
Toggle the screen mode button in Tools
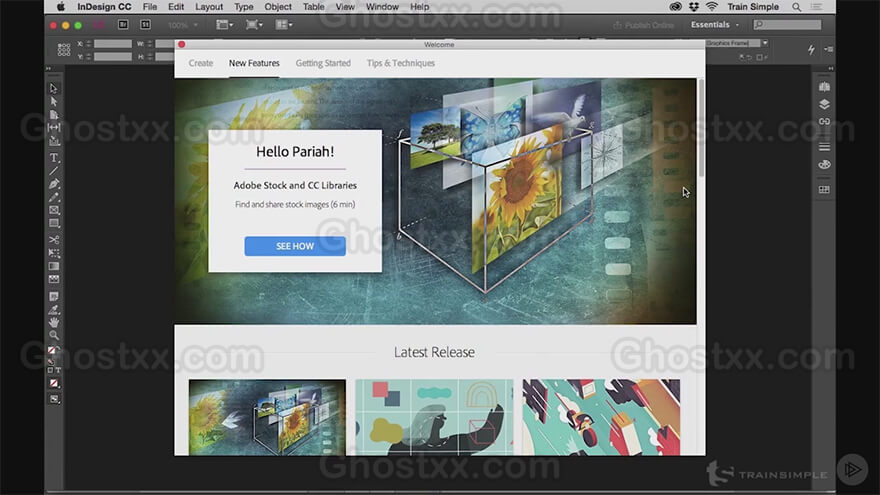point(54,399)
